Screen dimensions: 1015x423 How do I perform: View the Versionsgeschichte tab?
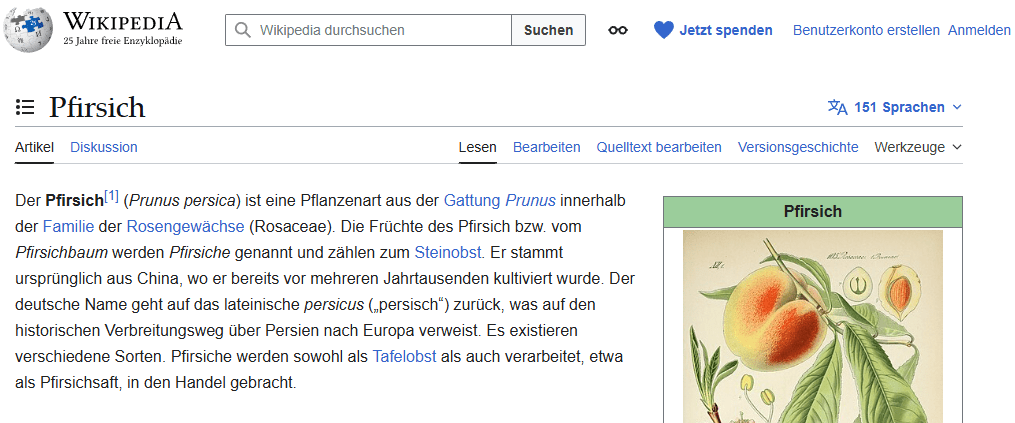pyautogui.click(x=798, y=147)
